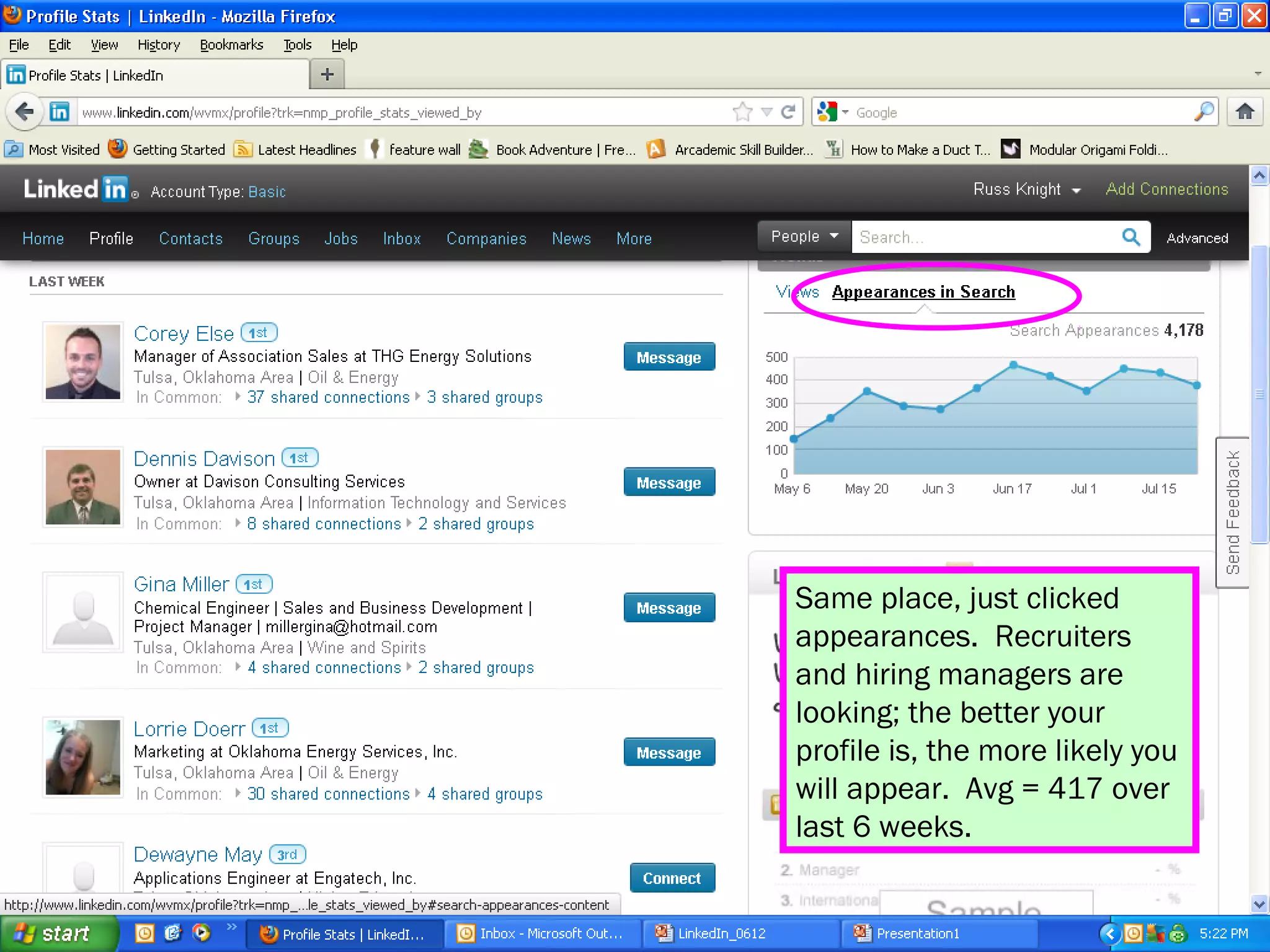Click the Basic account type link
1270x952 pixels.
pyautogui.click(x=267, y=192)
